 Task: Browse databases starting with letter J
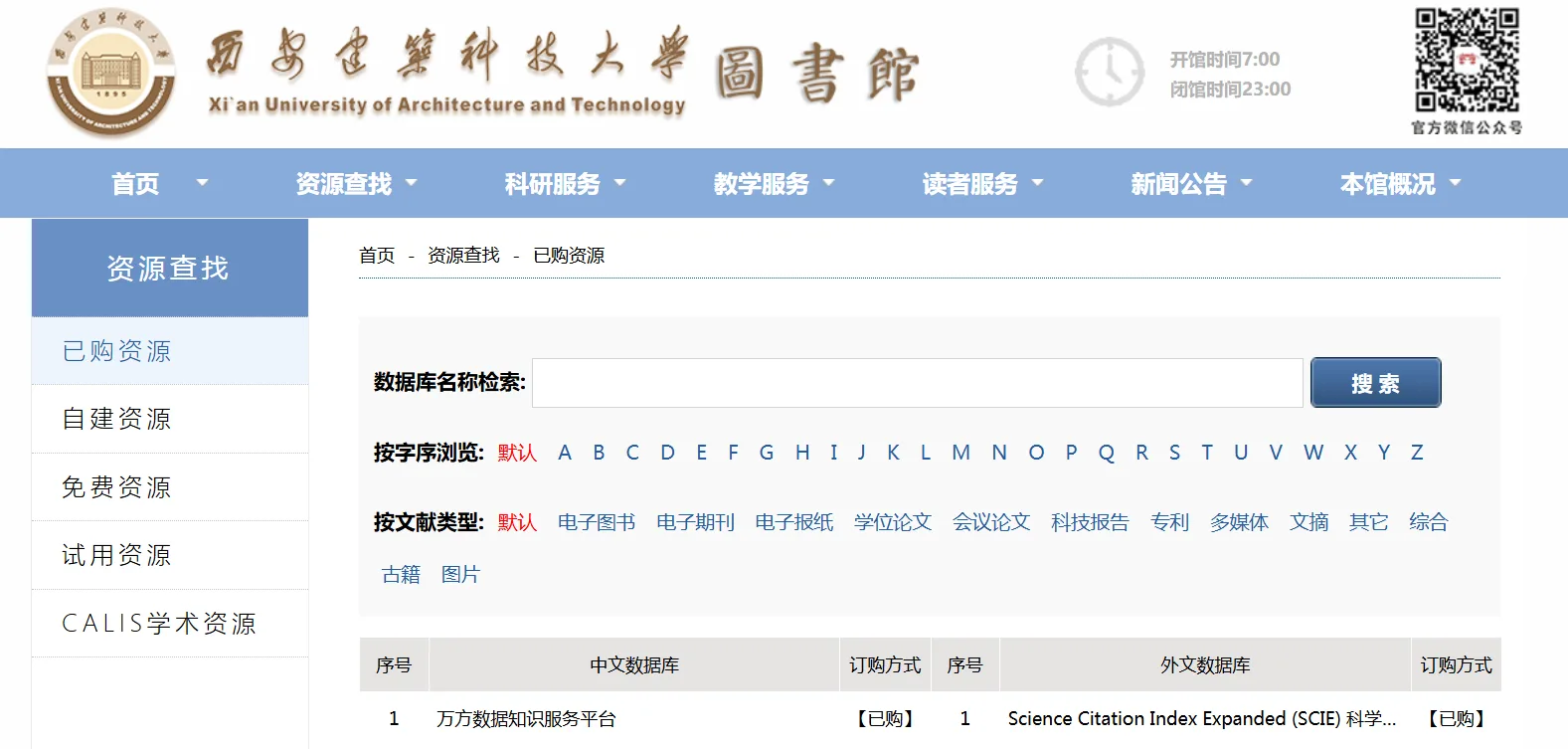tap(861, 453)
